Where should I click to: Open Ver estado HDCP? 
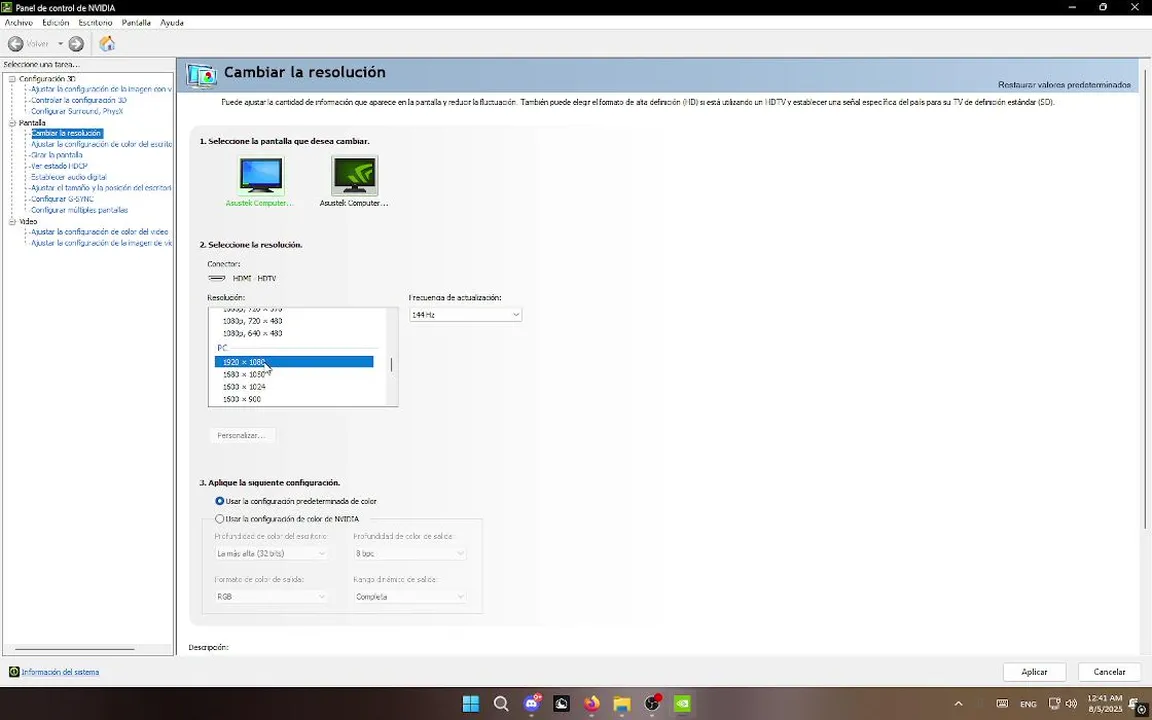click(x=60, y=166)
